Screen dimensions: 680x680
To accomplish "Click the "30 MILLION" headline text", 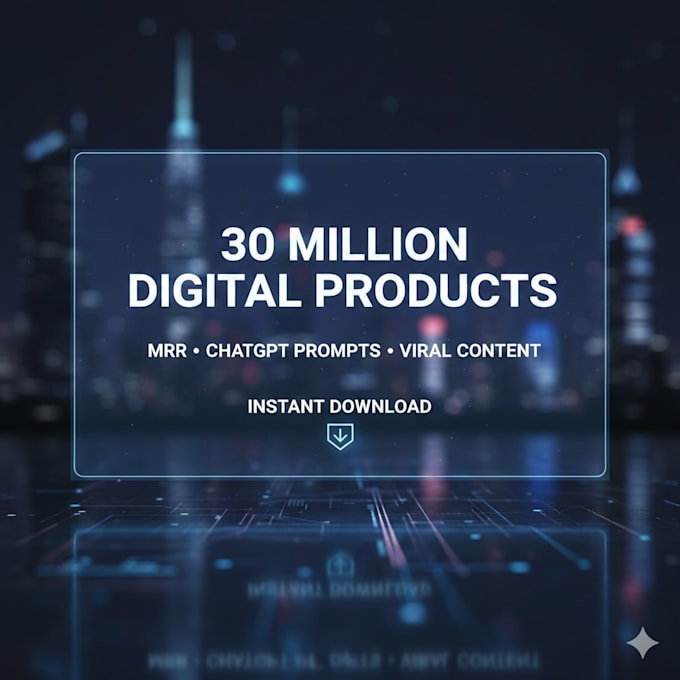I will pyautogui.click(x=344, y=244).
